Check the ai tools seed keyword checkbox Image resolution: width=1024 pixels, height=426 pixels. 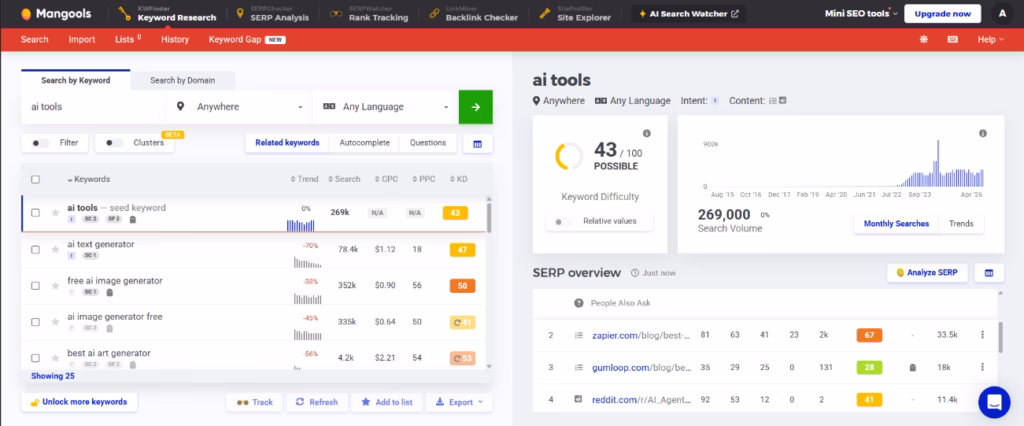tap(35, 213)
